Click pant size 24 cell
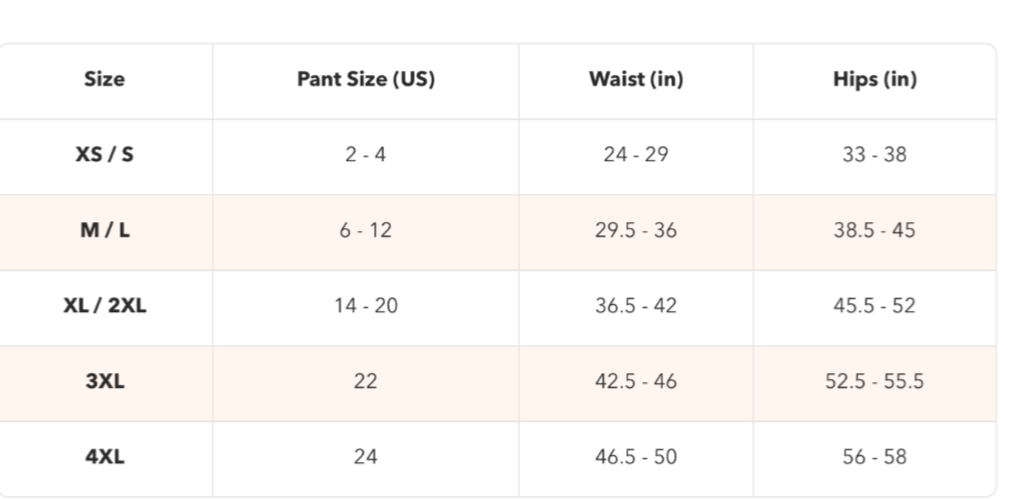1017x500 pixels. point(366,457)
